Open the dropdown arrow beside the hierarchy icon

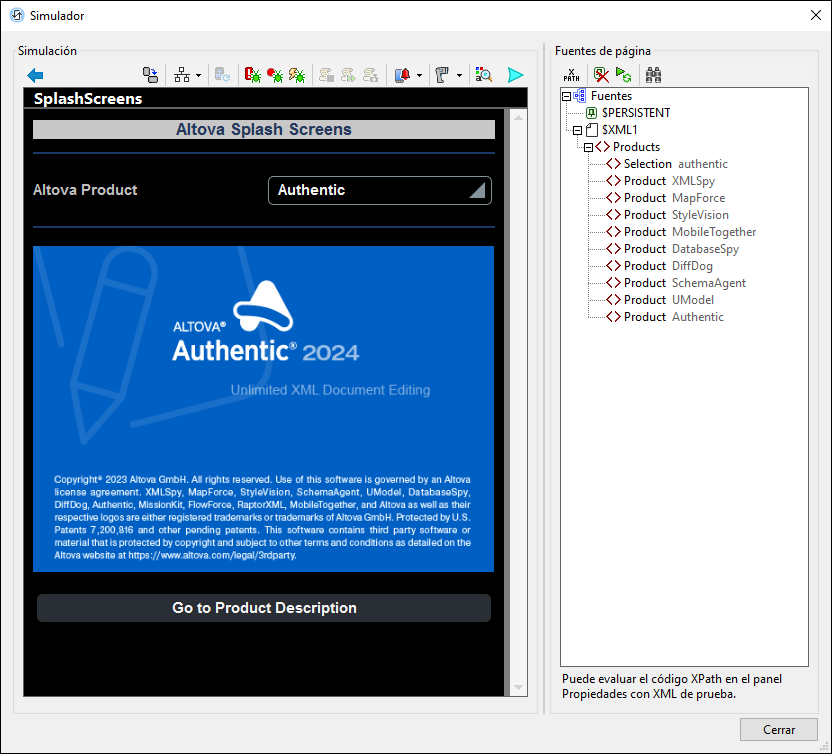(x=198, y=76)
